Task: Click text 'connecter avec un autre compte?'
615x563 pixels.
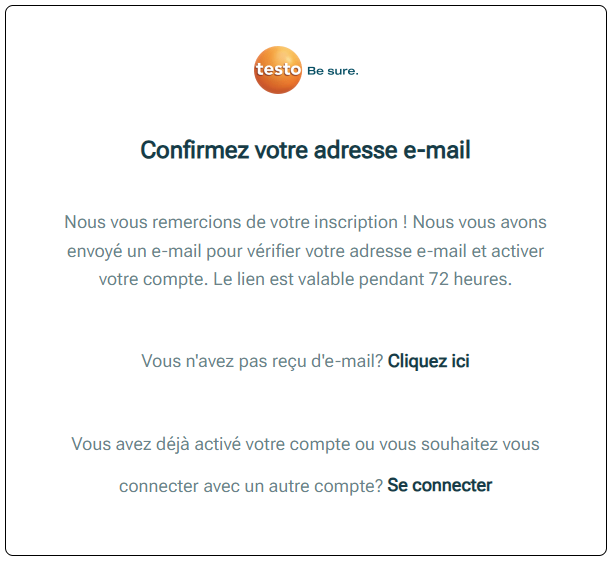Action: pos(251,486)
